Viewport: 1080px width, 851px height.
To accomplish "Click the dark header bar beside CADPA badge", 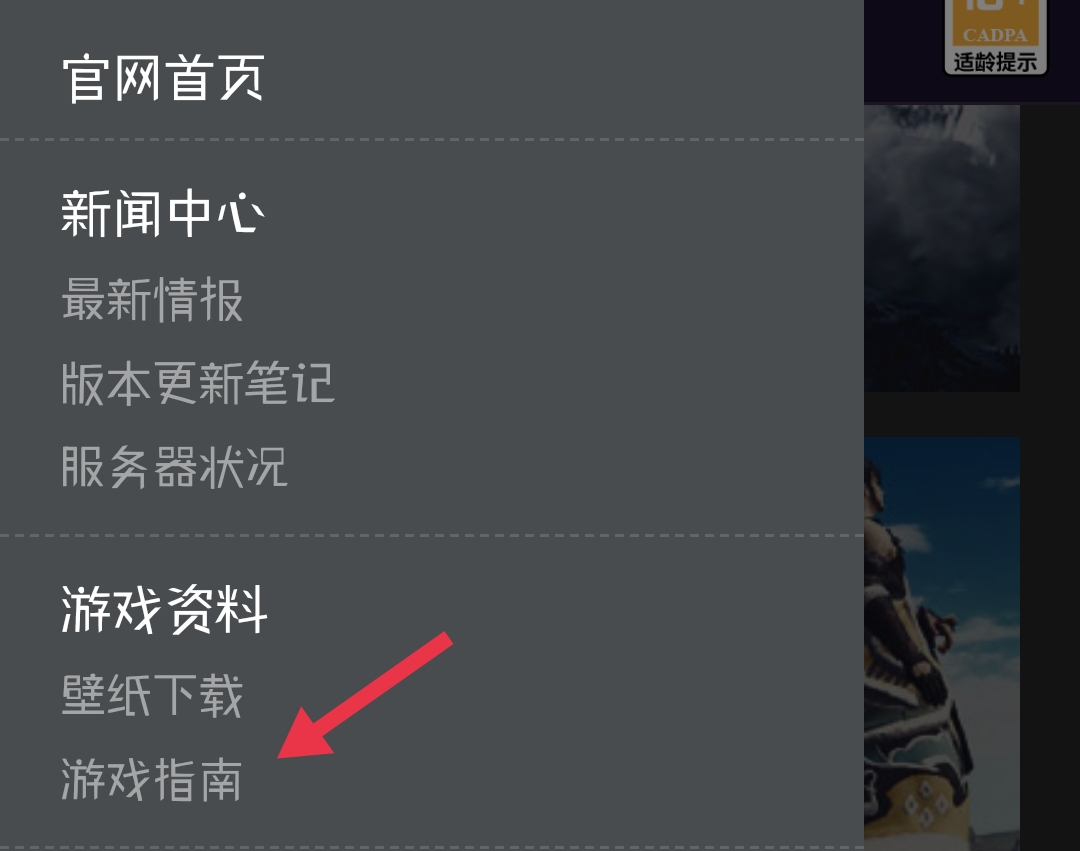I will click(903, 51).
